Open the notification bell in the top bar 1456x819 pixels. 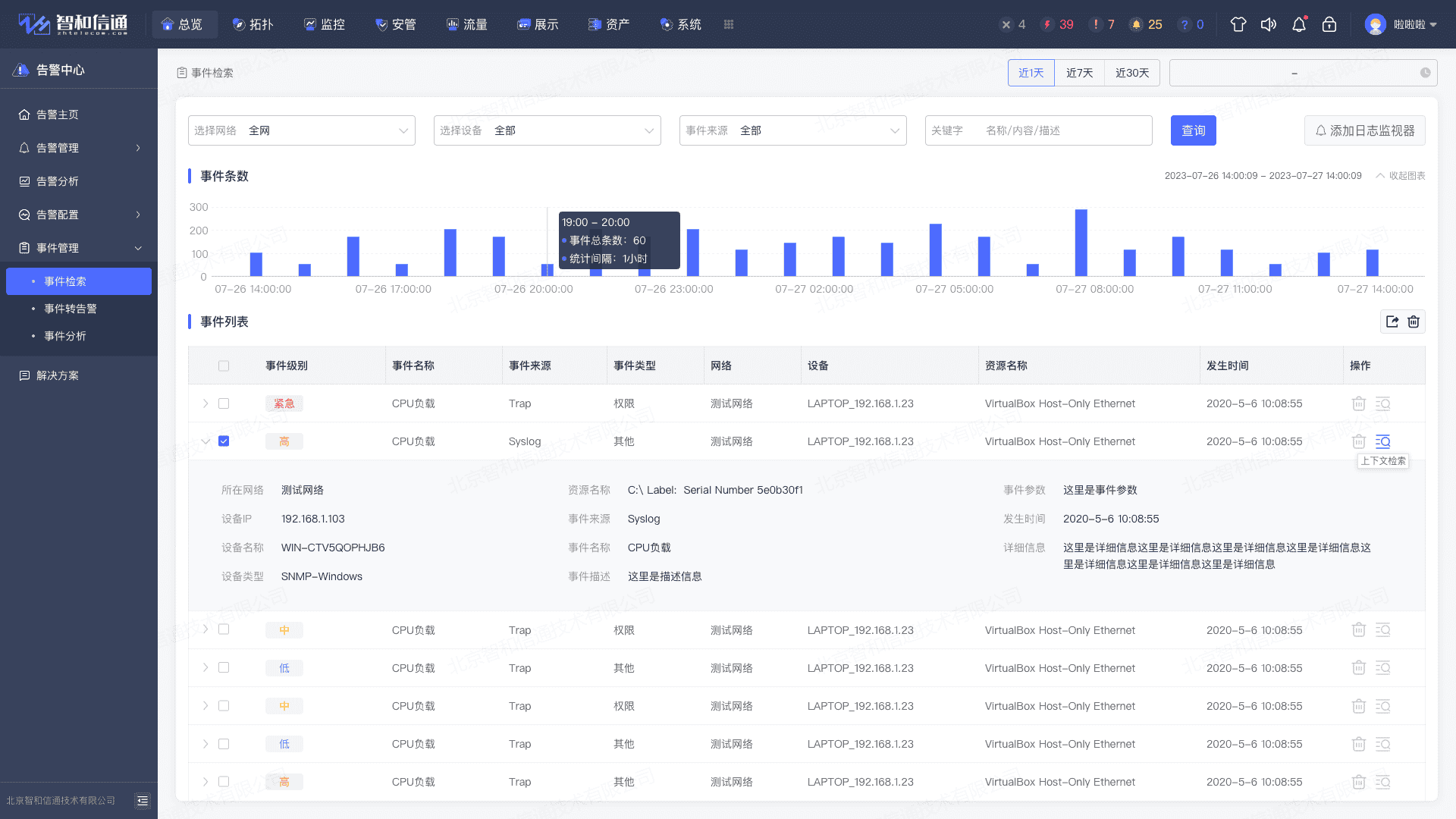pyautogui.click(x=1299, y=24)
